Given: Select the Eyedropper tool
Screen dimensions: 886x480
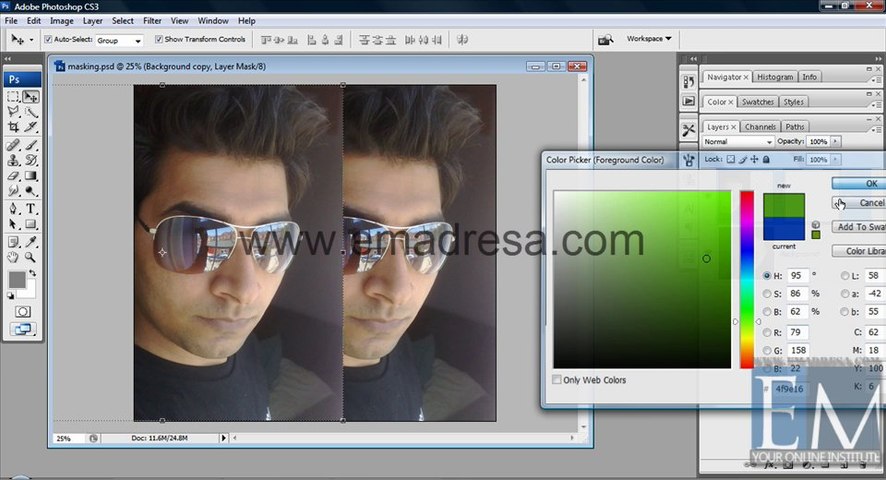Looking at the screenshot, I should click(x=31, y=242).
